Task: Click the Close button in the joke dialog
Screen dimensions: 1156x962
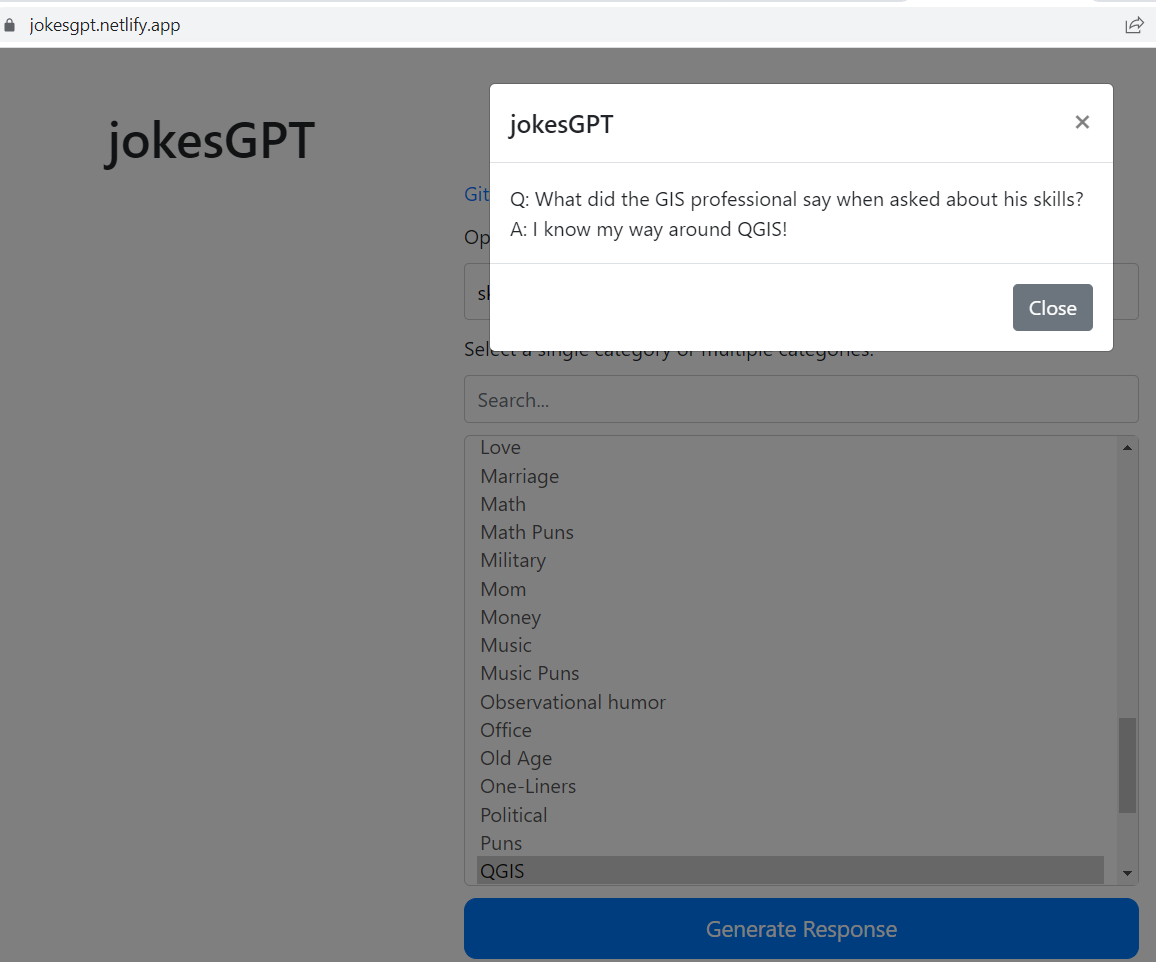Action: pos(1052,307)
